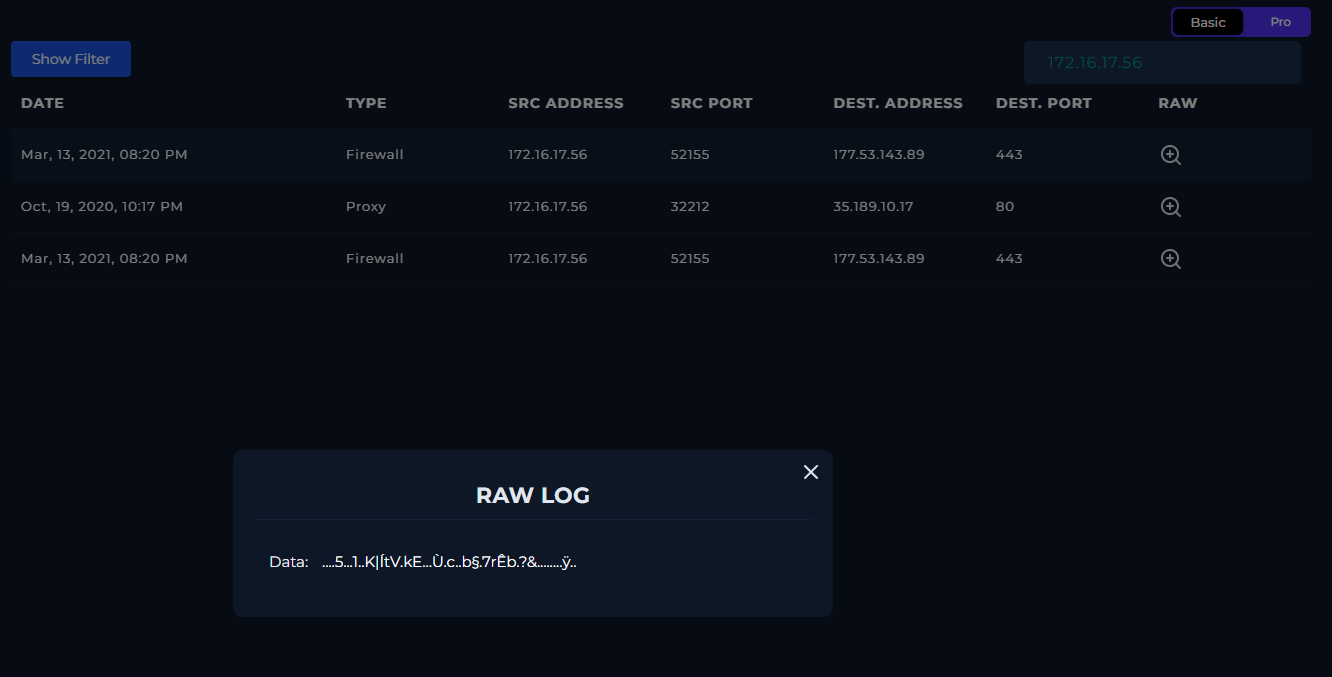This screenshot has height=677, width=1332.
Task: Click the SRC PORT column header
Action: tap(711, 103)
